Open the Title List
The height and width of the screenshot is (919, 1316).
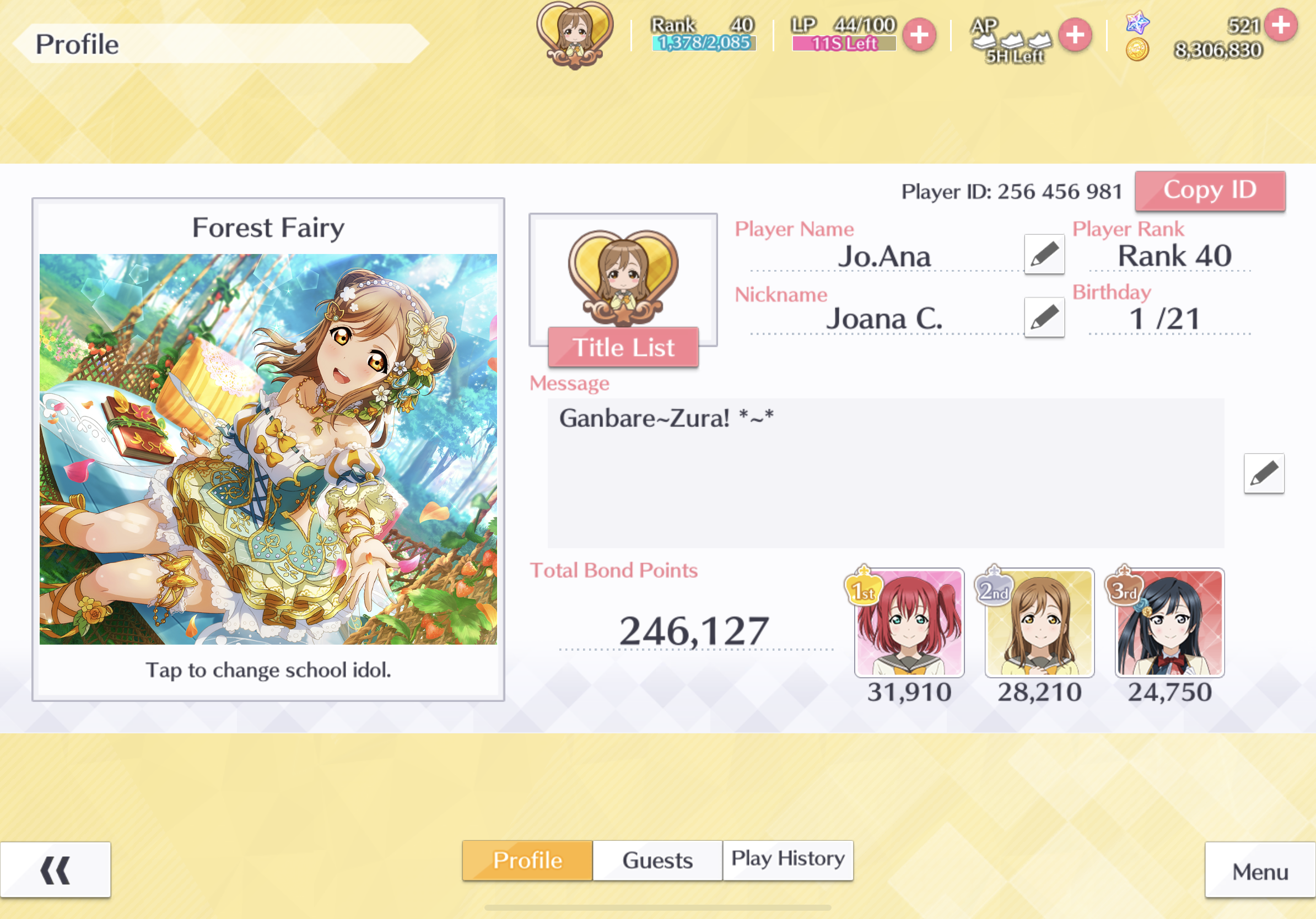pyautogui.click(x=623, y=347)
